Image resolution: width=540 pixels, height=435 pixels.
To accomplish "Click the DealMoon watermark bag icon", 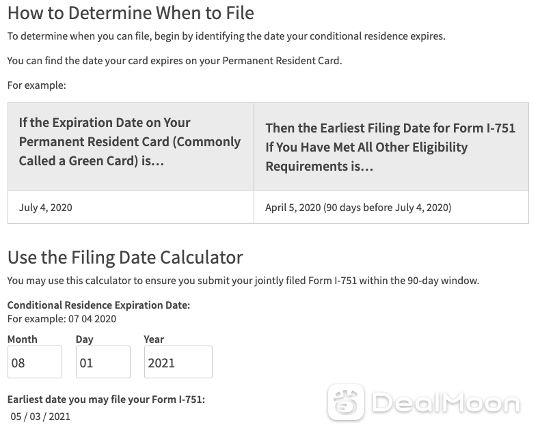I will [345, 402].
